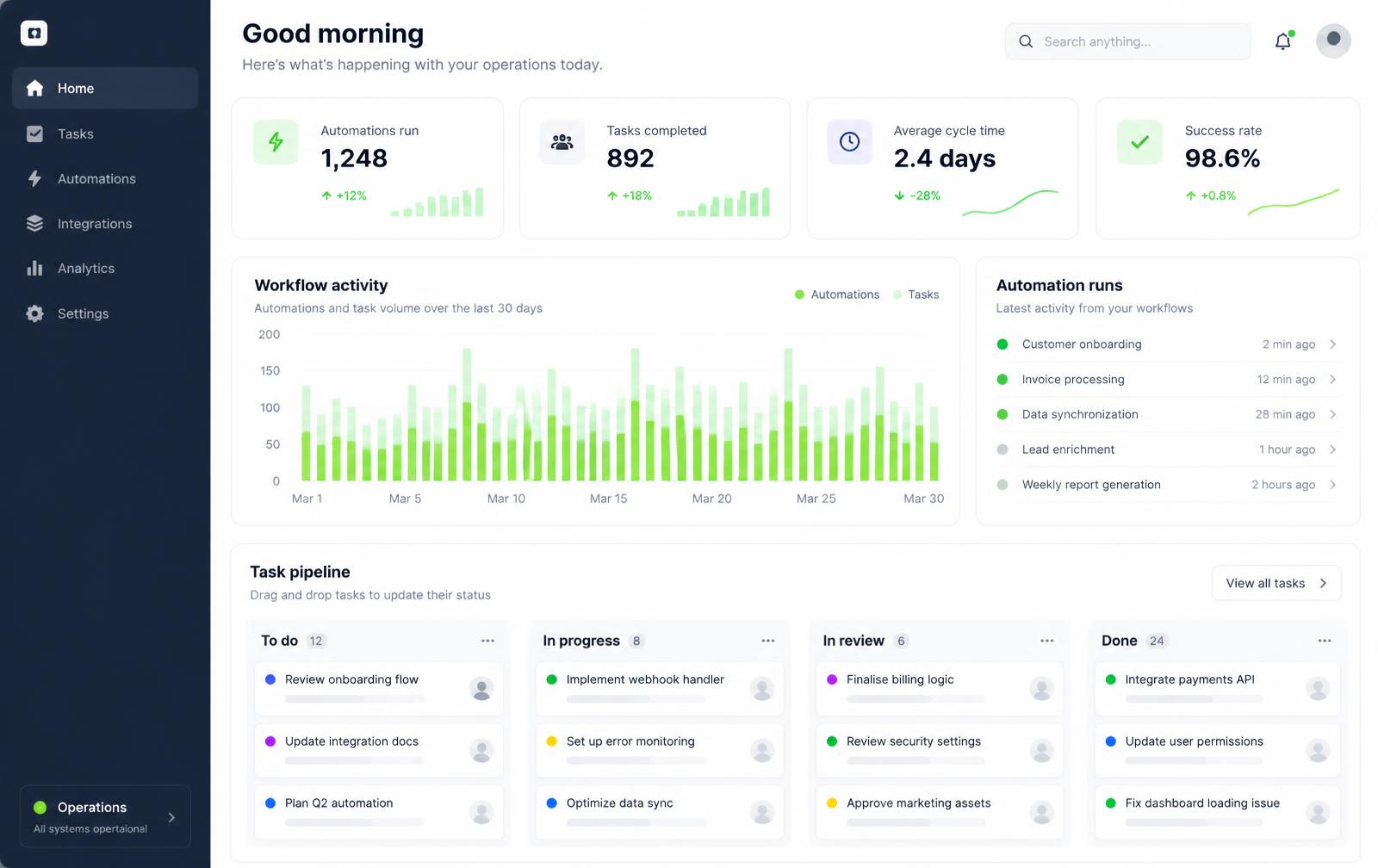The width and height of the screenshot is (1378, 868).
Task: Click the search magnifier icon
Action: pos(1026,41)
